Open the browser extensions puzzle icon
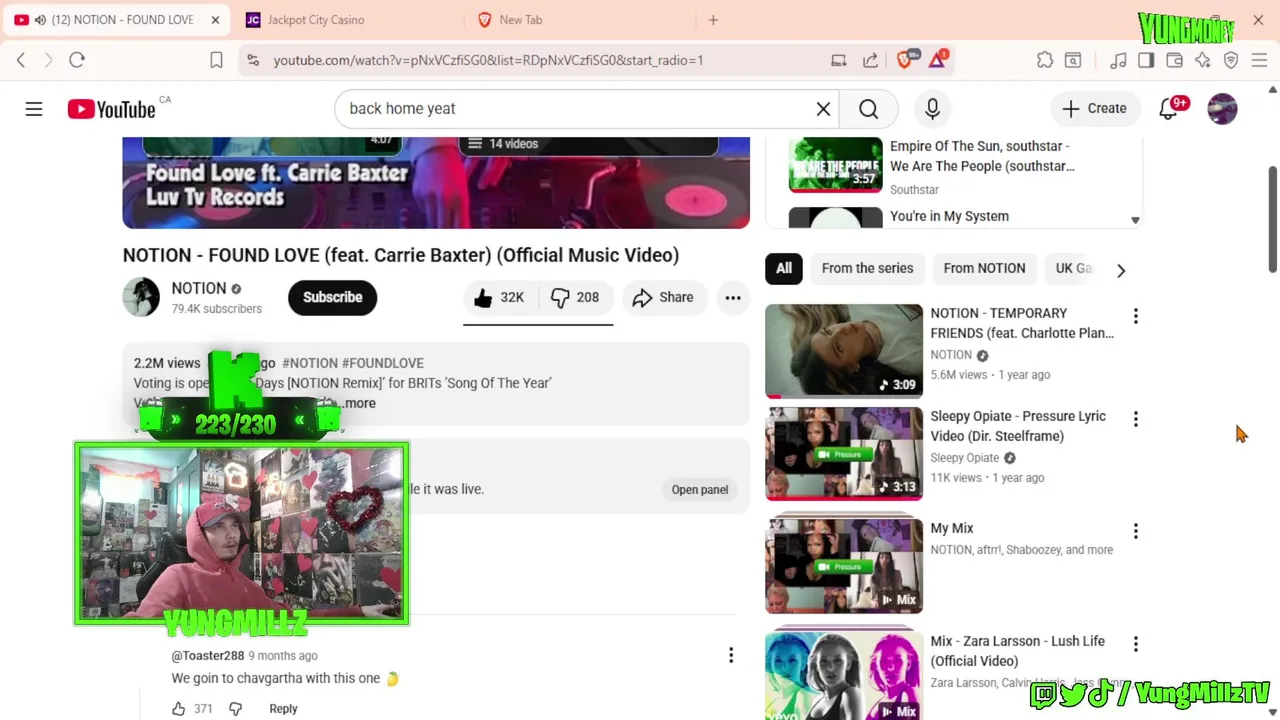 pyautogui.click(x=1045, y=60)
